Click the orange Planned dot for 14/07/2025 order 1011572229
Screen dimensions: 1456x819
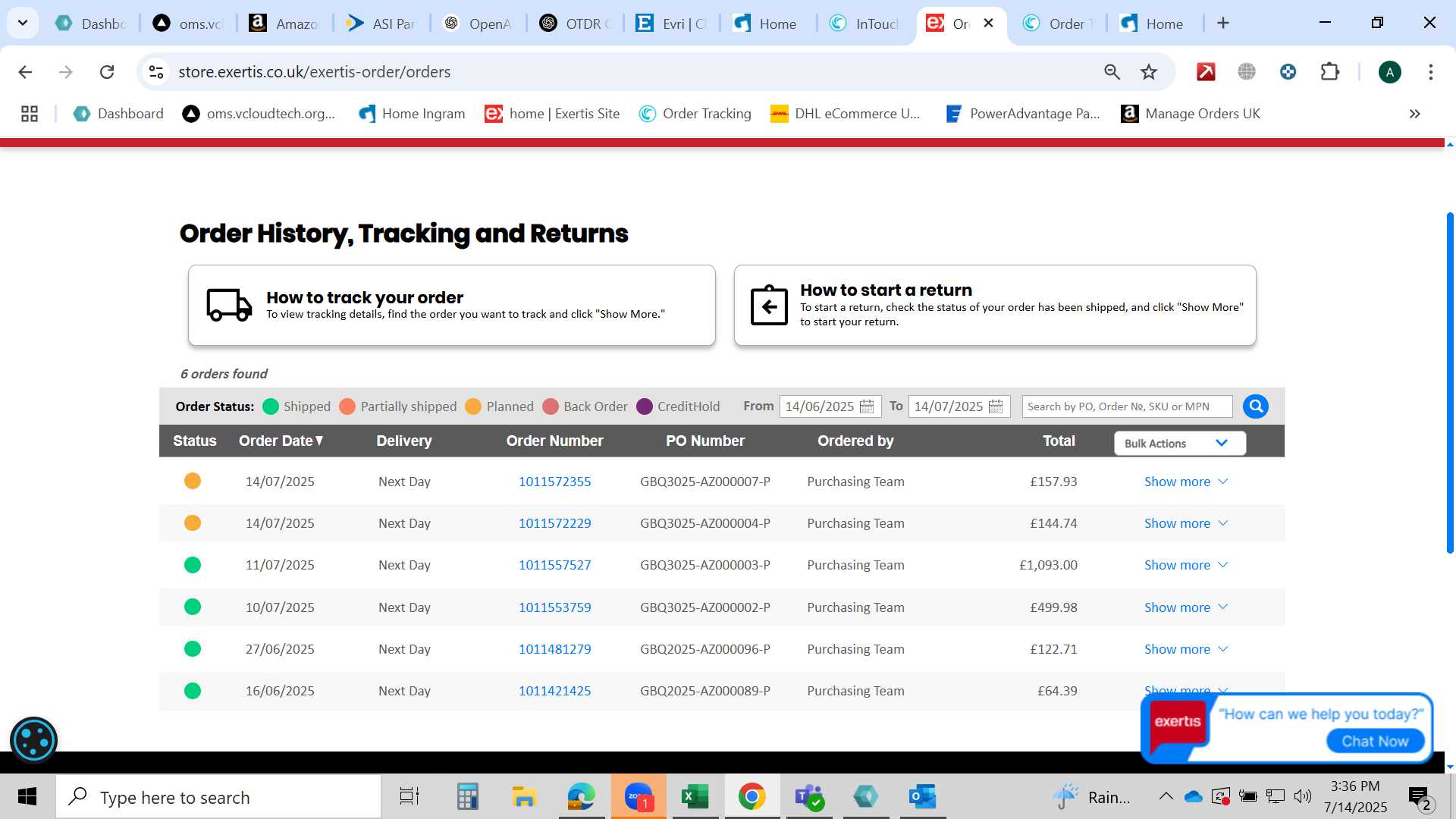point(193,523)
